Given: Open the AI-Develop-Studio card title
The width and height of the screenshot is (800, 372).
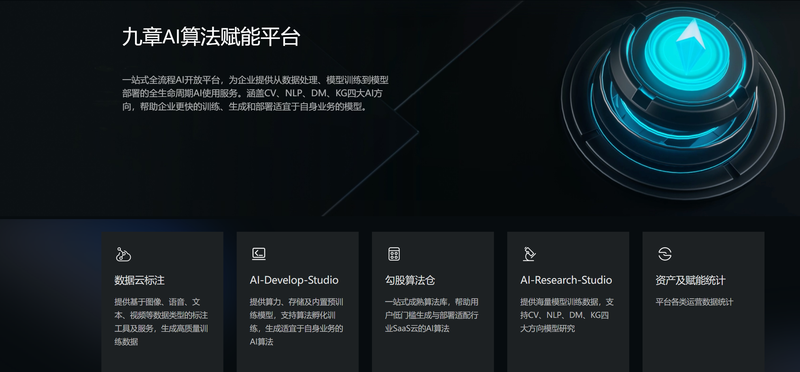Looking at the screenshot, I should [x=294, y=280].
